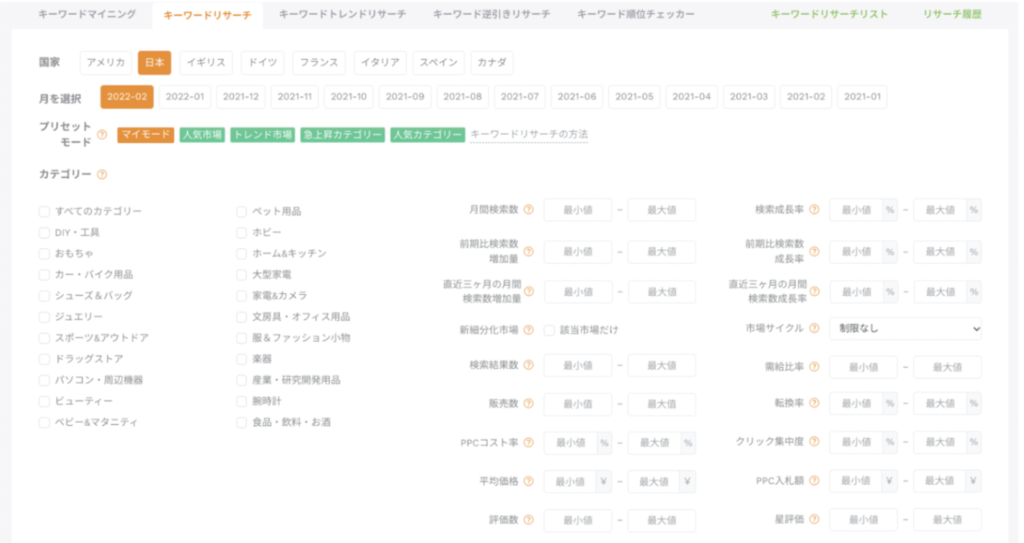
Task: Click the 検索成長率 help icon
Action: coord(814,210)
